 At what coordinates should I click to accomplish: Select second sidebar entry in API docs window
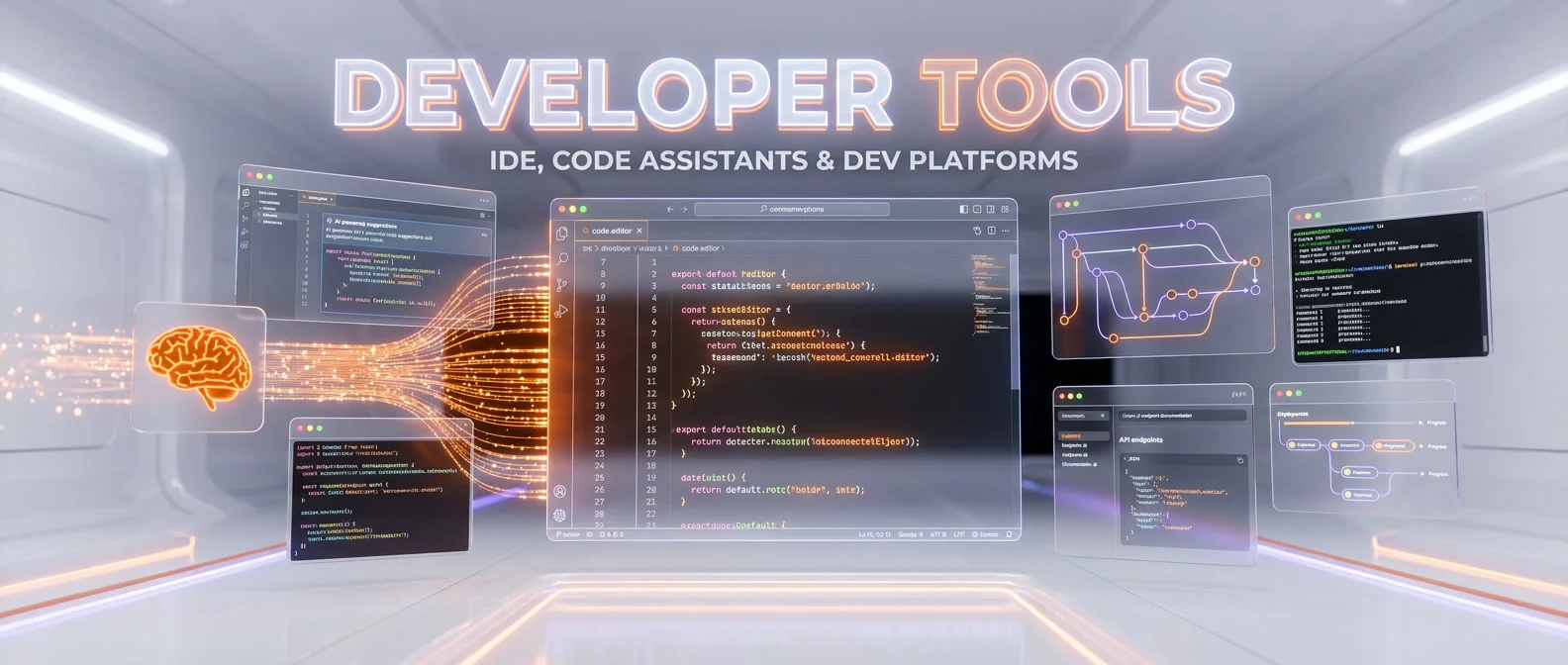1076,445
